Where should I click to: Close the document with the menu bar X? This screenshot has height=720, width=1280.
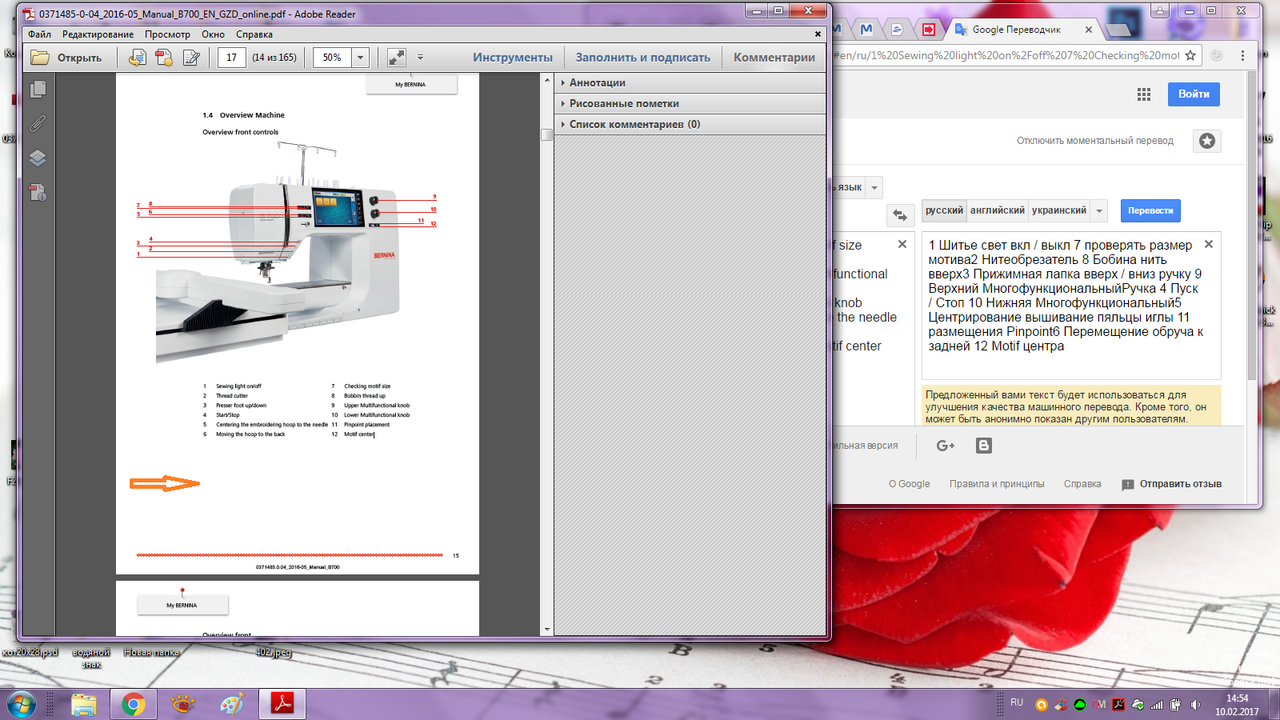coord(818,34)
